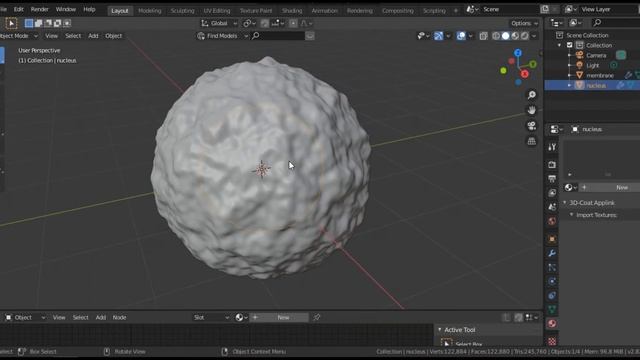Switch to wireframe viewport shading
The image size is (640, 360).
496,36
